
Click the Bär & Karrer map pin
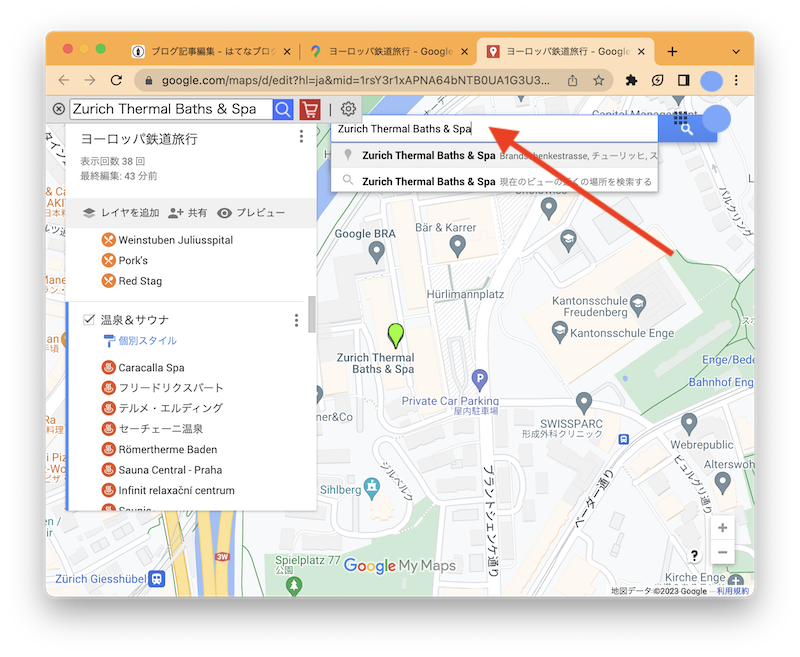click(457, 246)
